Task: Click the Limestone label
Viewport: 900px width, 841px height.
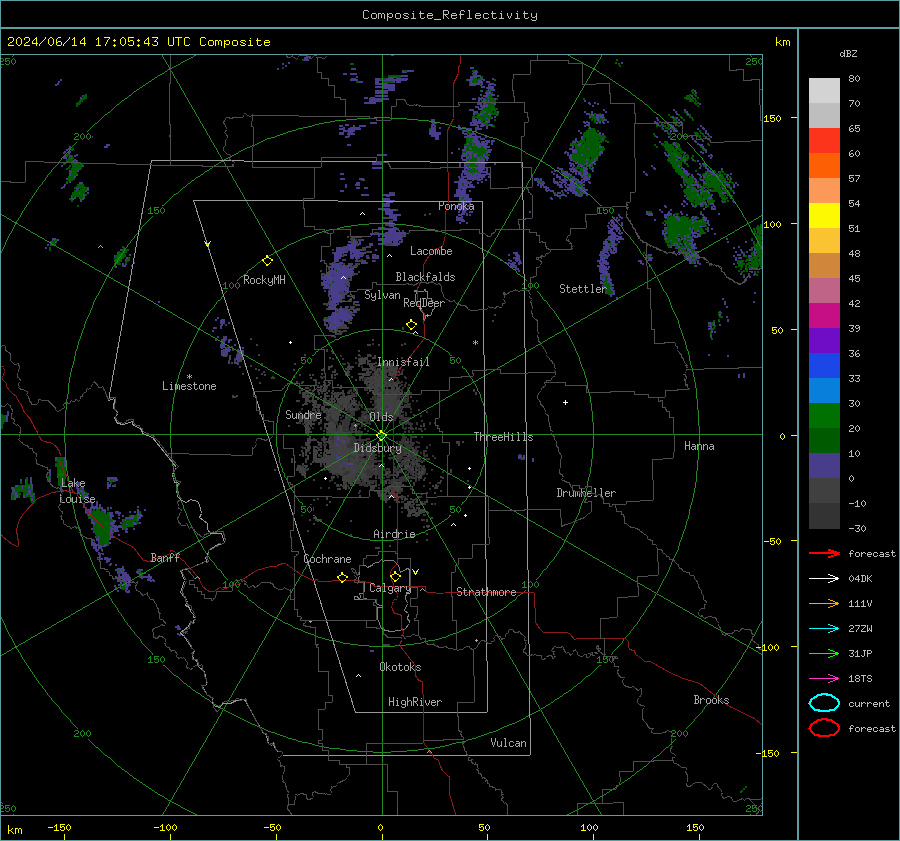Action: [x=189, y=386]
